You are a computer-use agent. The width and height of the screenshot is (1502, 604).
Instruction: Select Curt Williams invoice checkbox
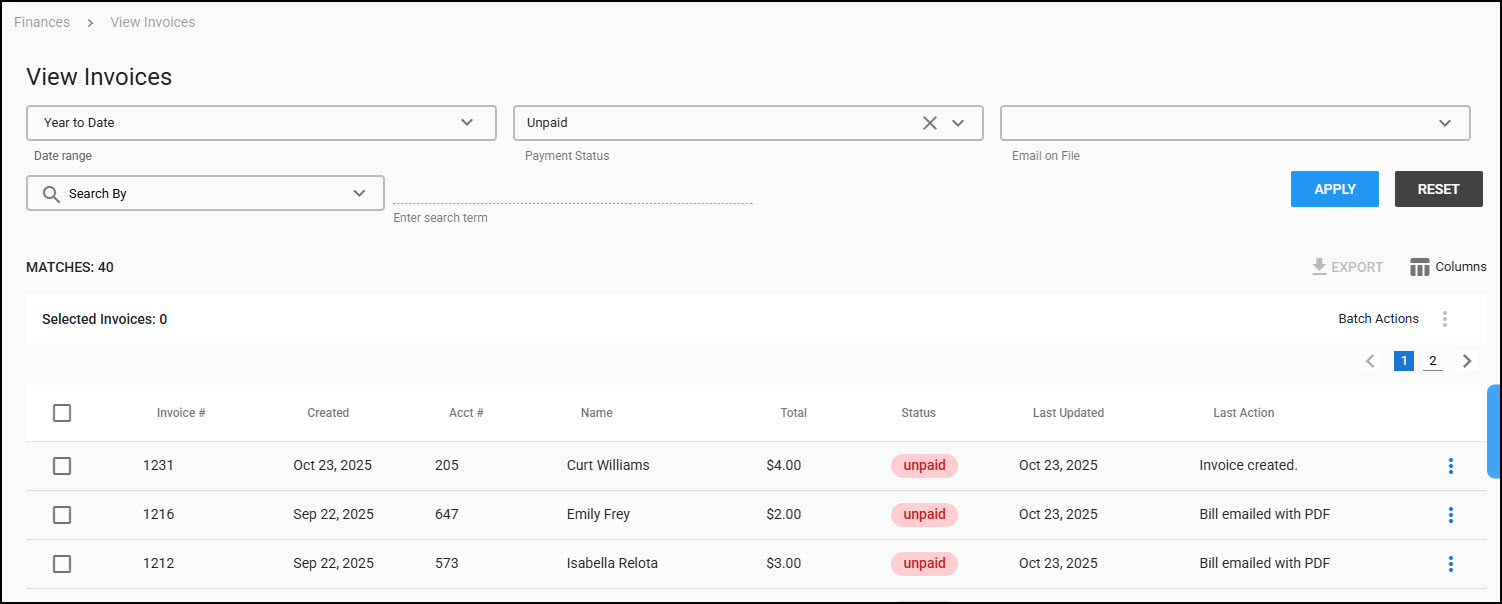(62, 466)
